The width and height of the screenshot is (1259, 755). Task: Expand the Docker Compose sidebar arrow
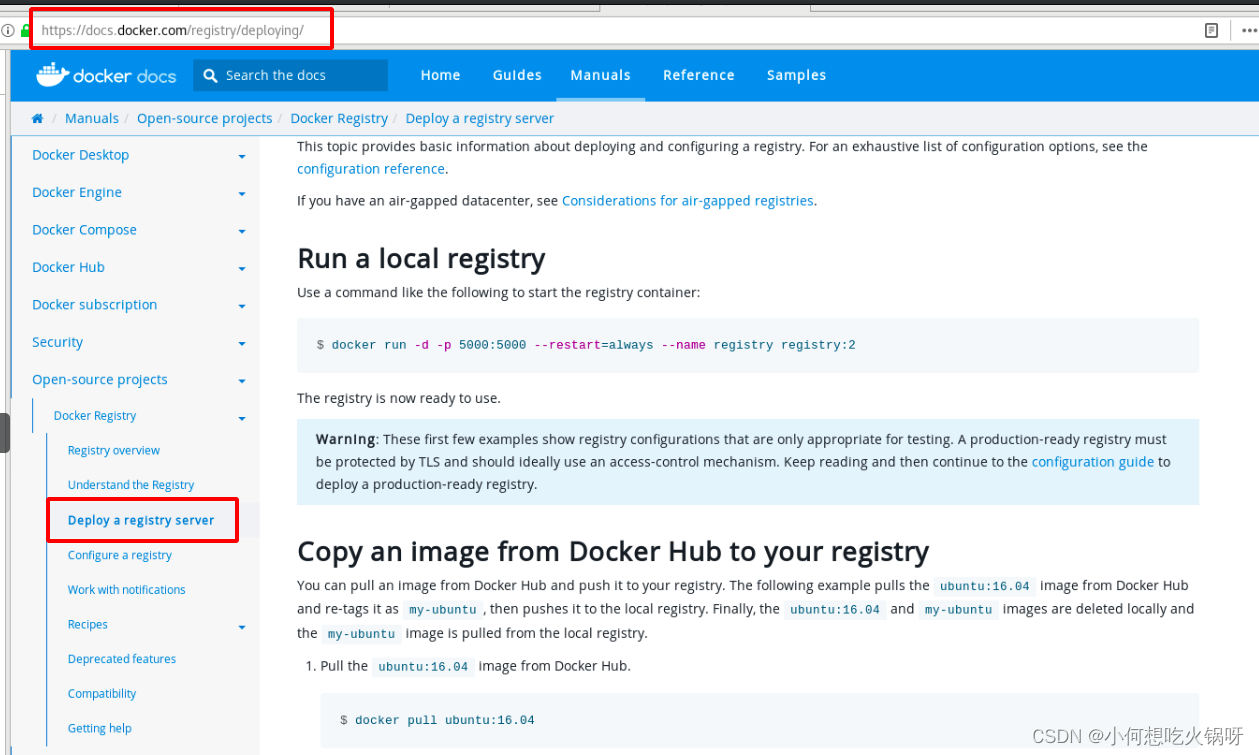pos(242,232)
